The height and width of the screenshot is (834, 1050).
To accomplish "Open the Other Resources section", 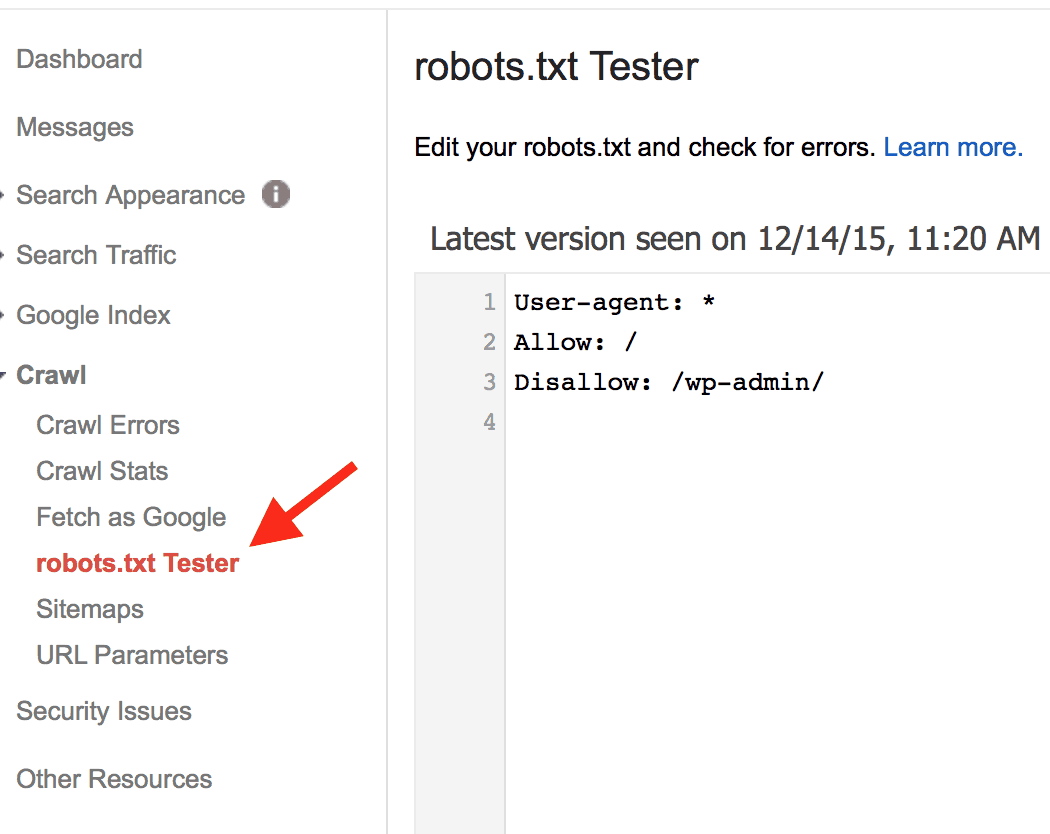I will pos(113,779).
